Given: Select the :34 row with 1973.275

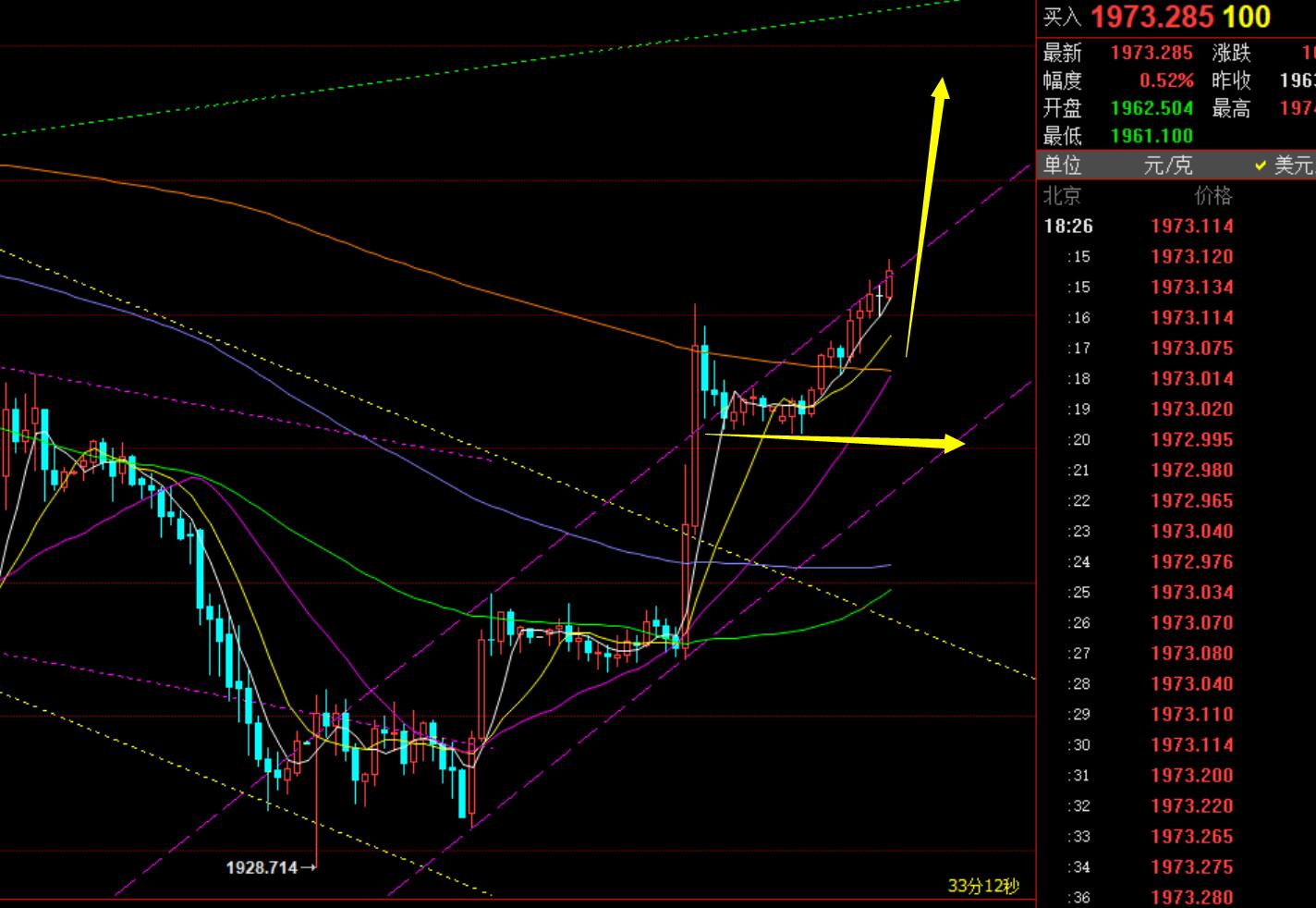Looking at the screenshot, I should (1176, 867).
